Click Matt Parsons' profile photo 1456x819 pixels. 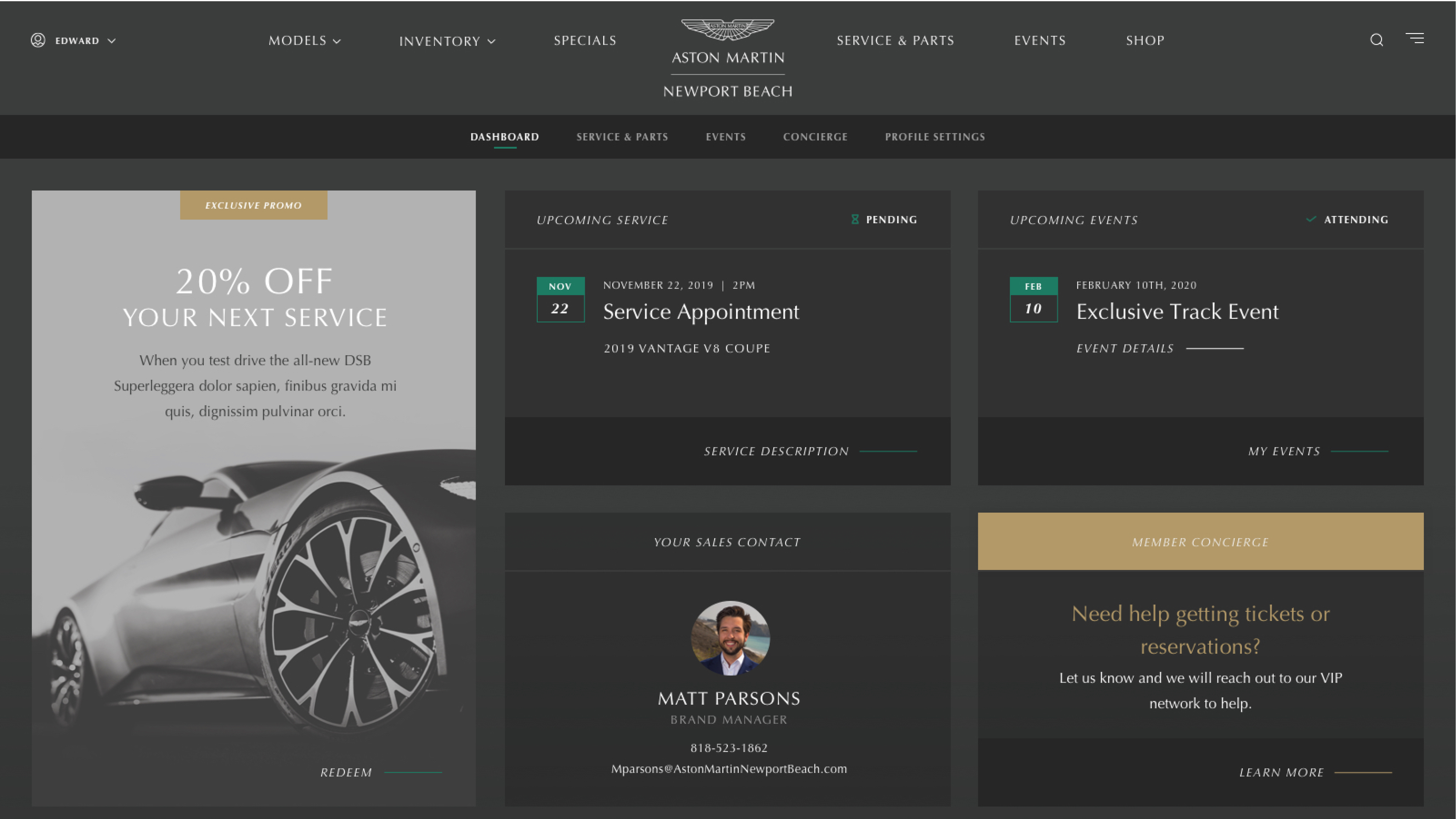click(730, 638)
